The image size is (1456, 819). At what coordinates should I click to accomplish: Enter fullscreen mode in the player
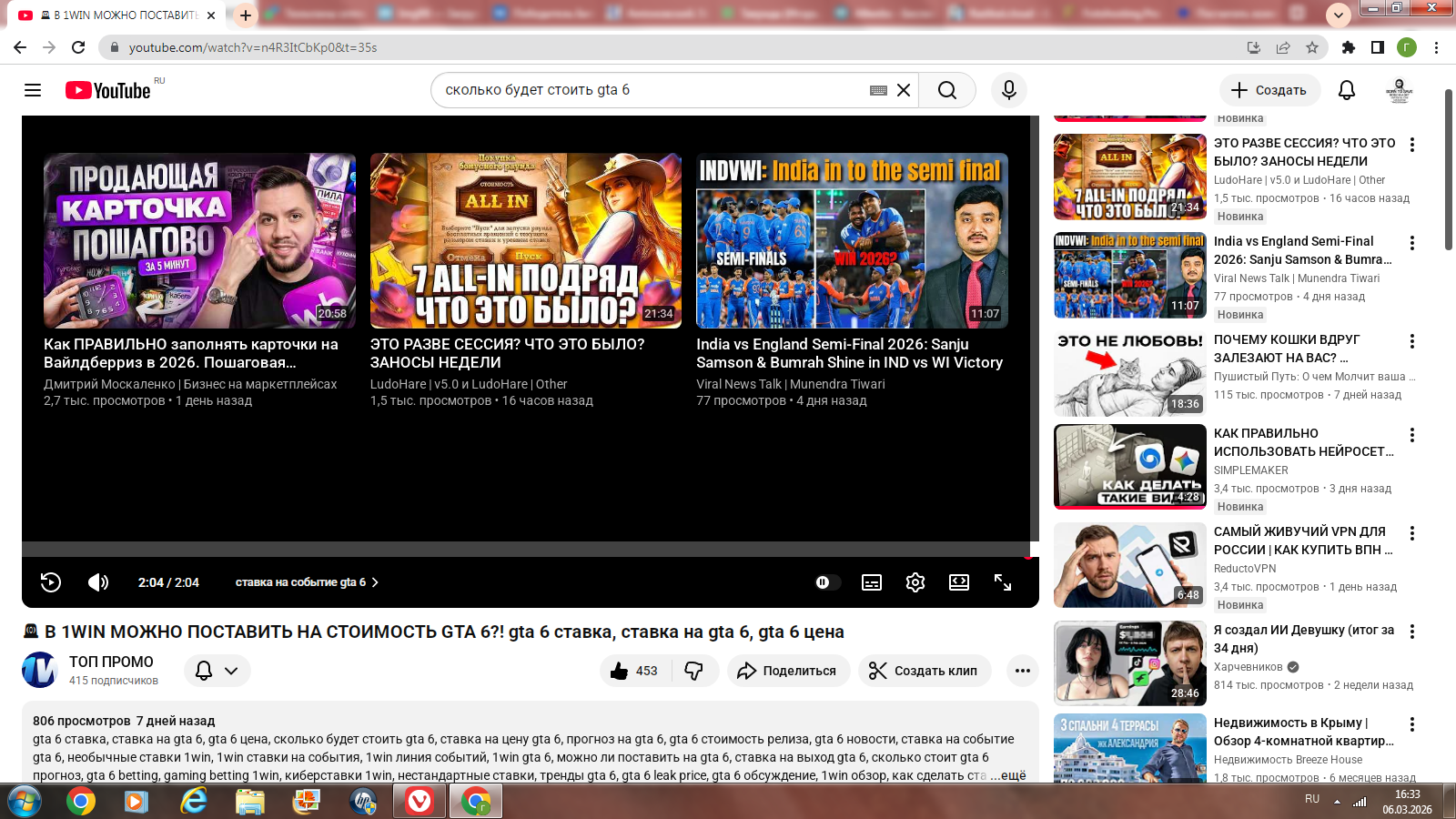coord(1003,582)
